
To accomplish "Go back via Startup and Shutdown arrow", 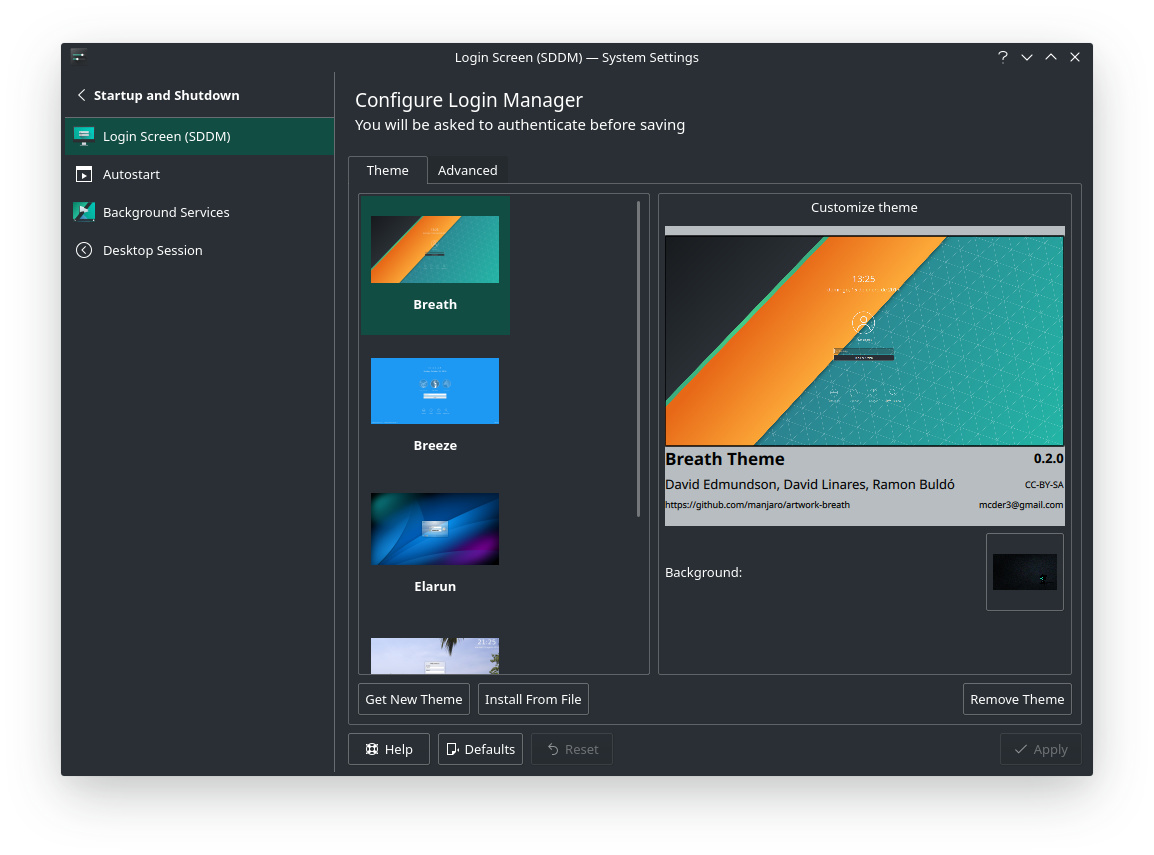I will [x=82, y=95].
